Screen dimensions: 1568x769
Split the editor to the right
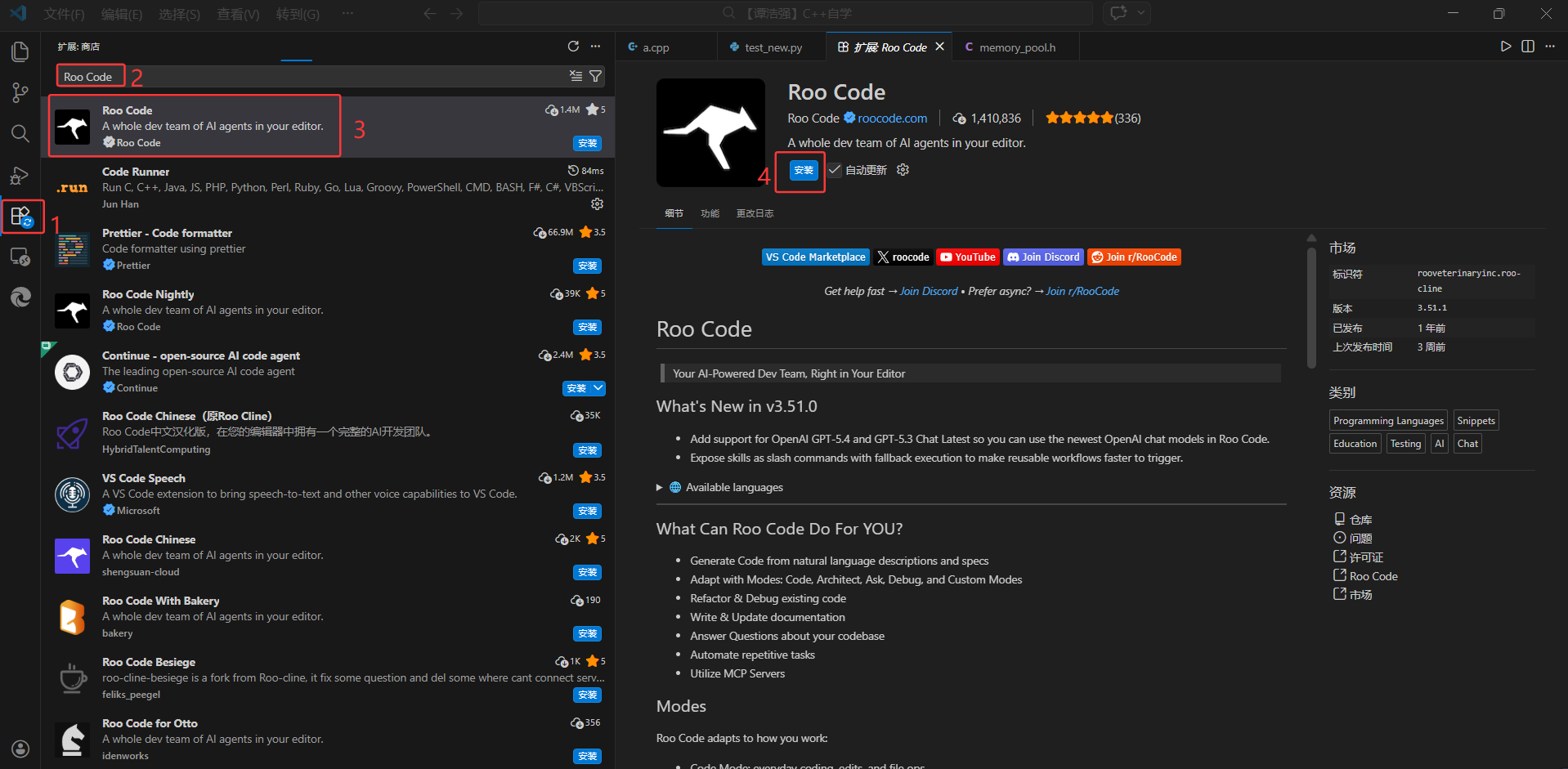1528,47
